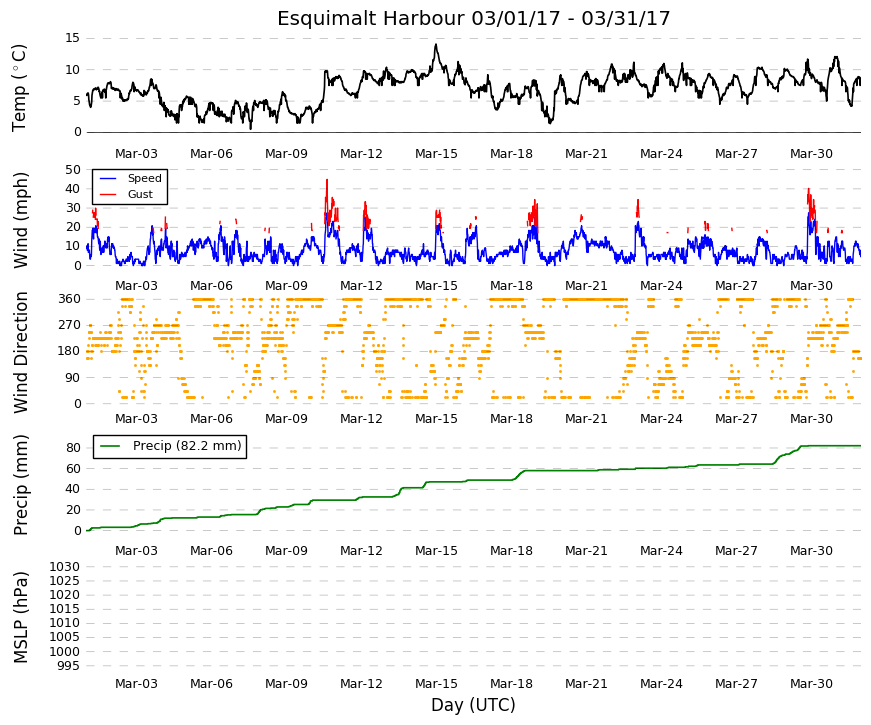Click the MSLP (hPa) axis label
This screenshot has width=871, height=725.
pyautogui.click(x=19, y=617)
